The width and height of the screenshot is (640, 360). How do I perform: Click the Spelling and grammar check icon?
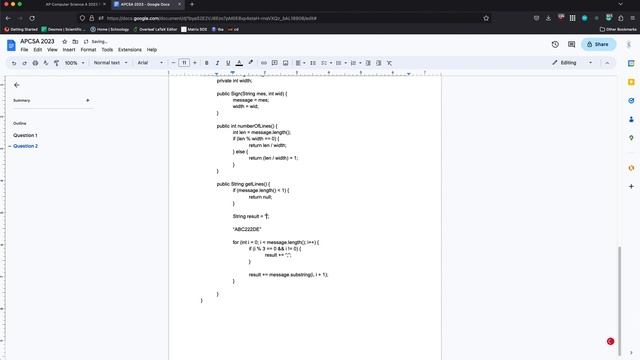pos(46,63)
